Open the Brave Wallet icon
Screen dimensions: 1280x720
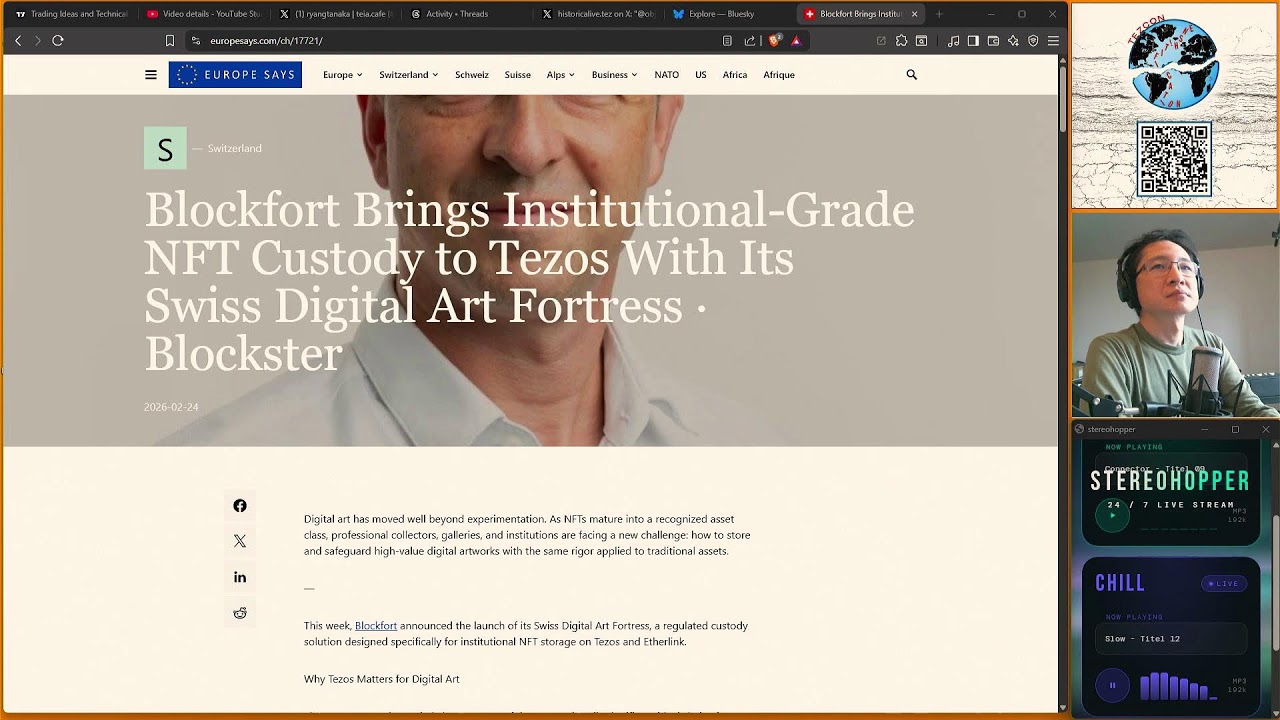(993, 41)
